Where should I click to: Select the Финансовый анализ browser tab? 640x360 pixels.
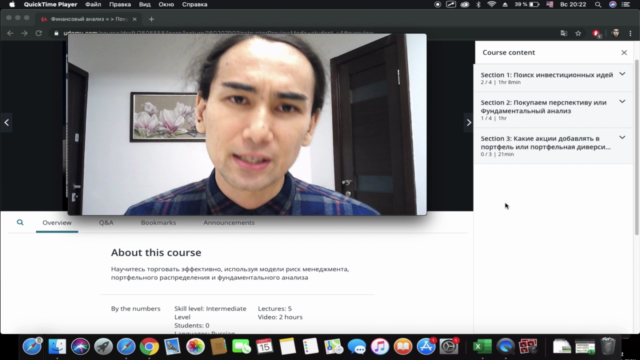click(88, 19)
